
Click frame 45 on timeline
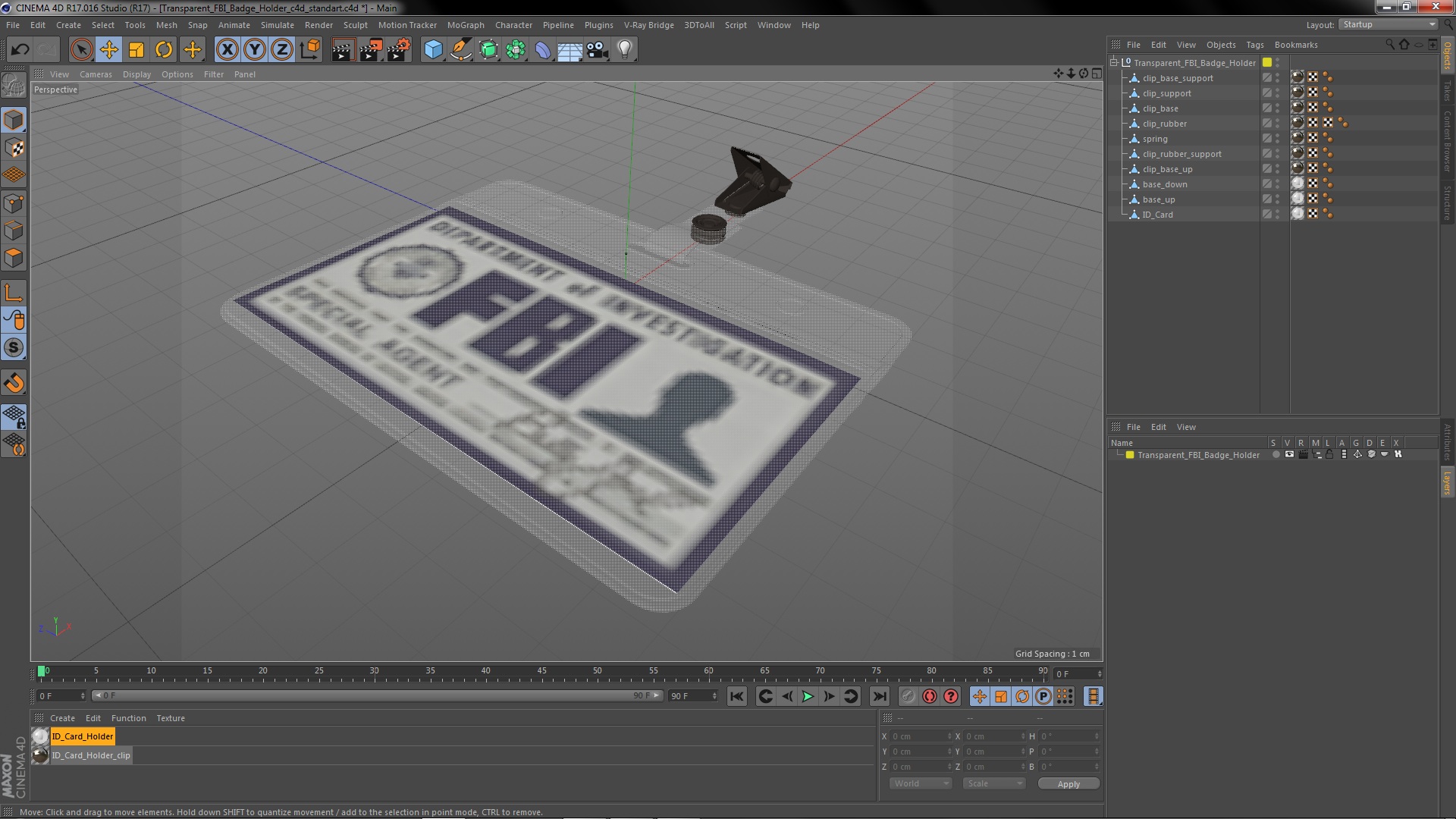(x=541, y=673)
